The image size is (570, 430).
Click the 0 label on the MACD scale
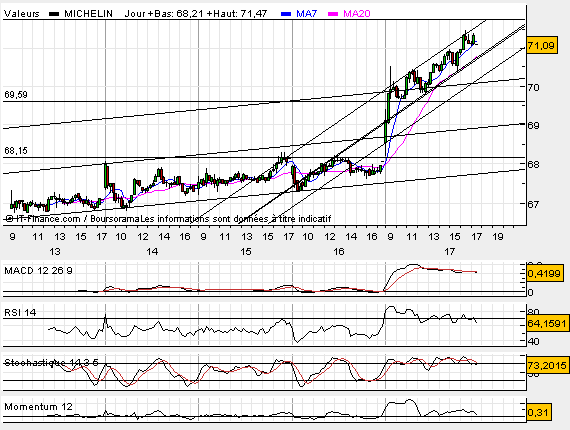[530, 293]
